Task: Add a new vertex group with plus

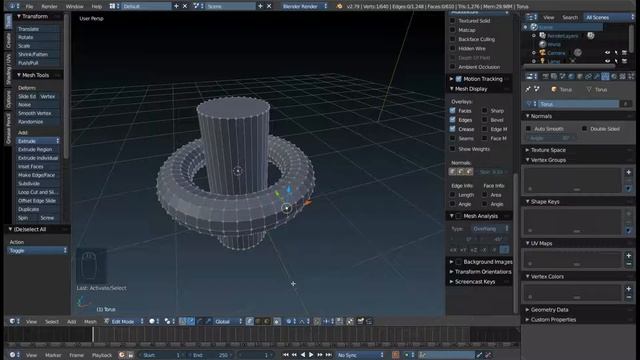Action: pyautogui.click(x=629, y=172)
